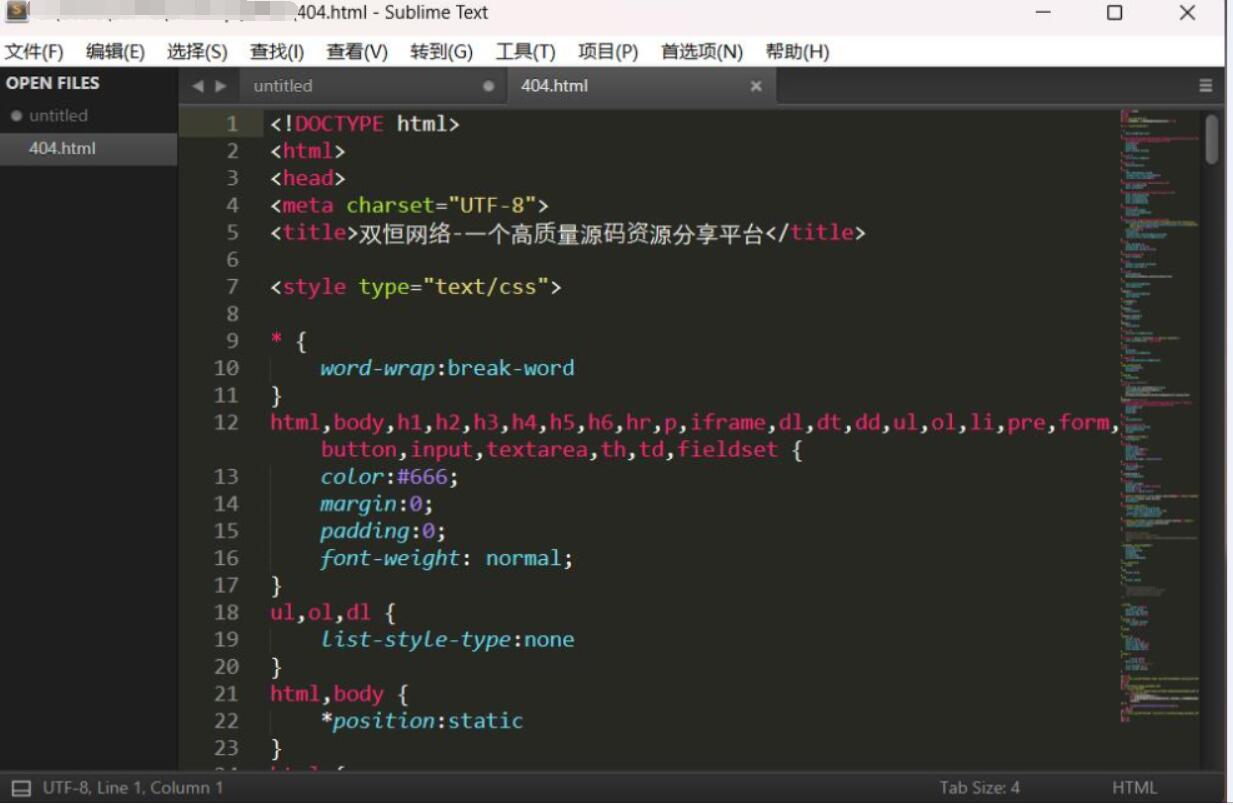Open the 查看(V) menu
The image size is (1233, 805).
pyautogui.click(x=357, y=52)
